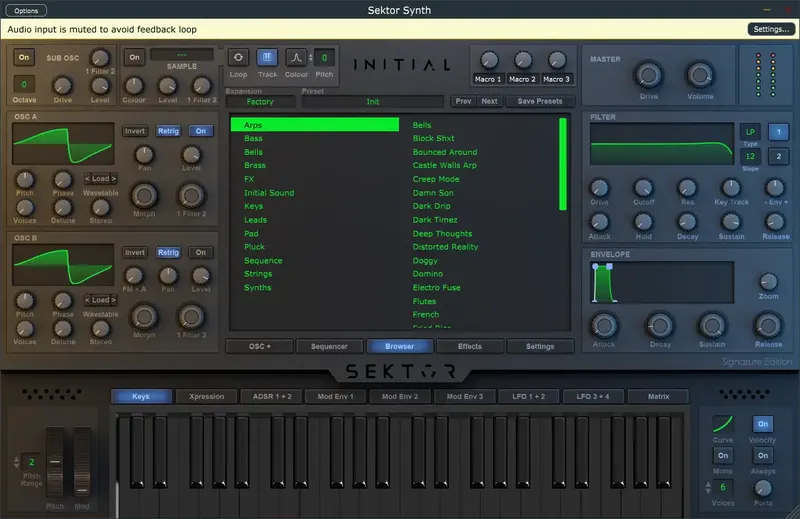
Task: Click the OSC A Detune knob
Action: tap(63, 207)
